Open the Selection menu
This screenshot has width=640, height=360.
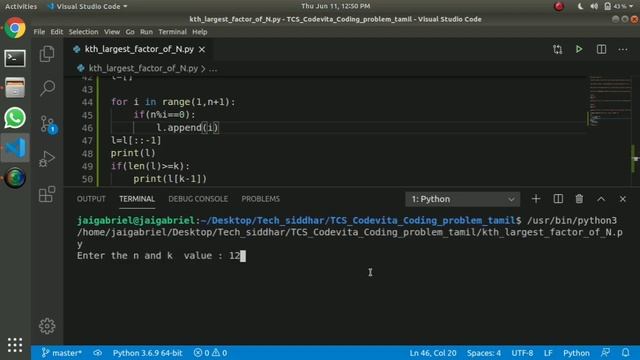point(83,32)
